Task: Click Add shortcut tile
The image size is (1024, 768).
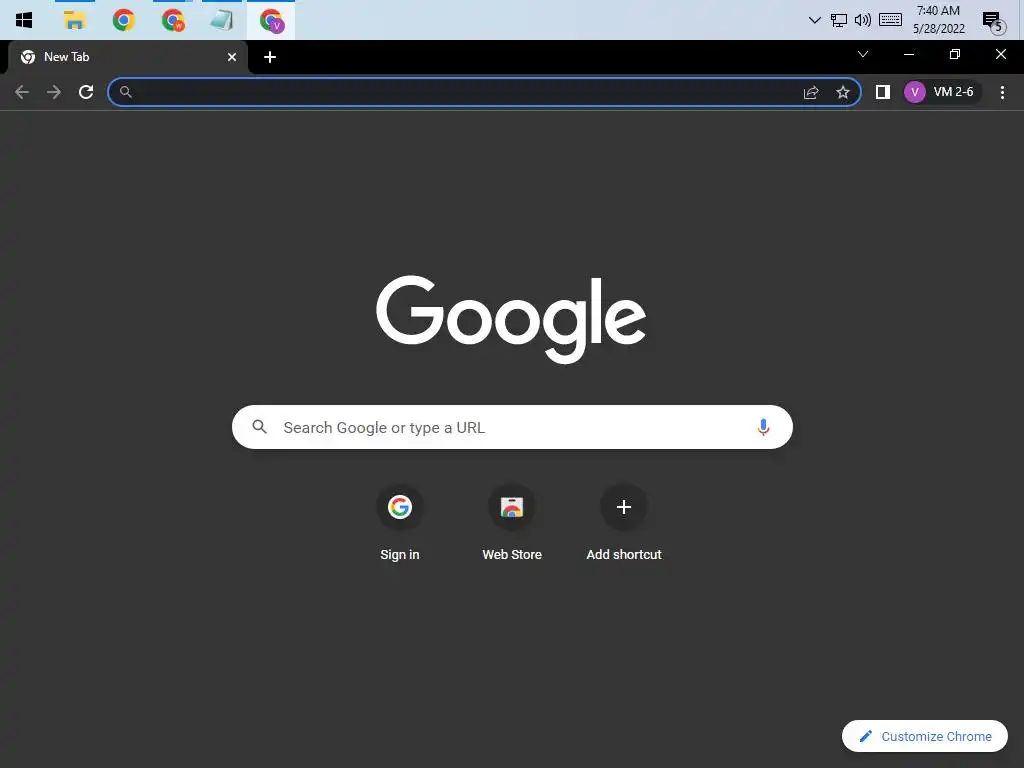Action: (624, 523)
